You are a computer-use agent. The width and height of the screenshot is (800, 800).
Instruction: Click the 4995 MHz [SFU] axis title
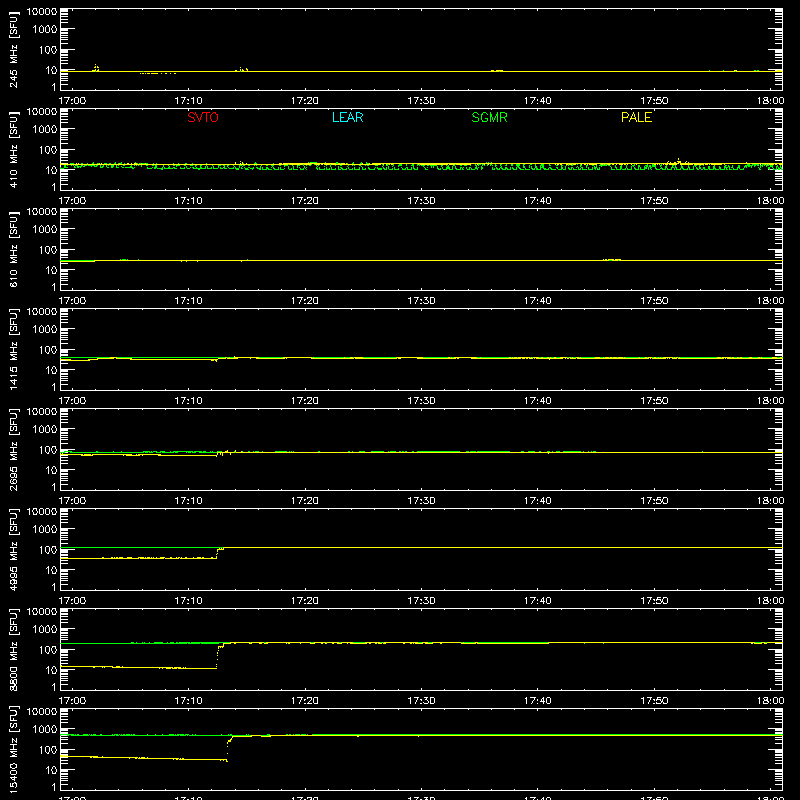pyautogui.click(x=14, y=549)
